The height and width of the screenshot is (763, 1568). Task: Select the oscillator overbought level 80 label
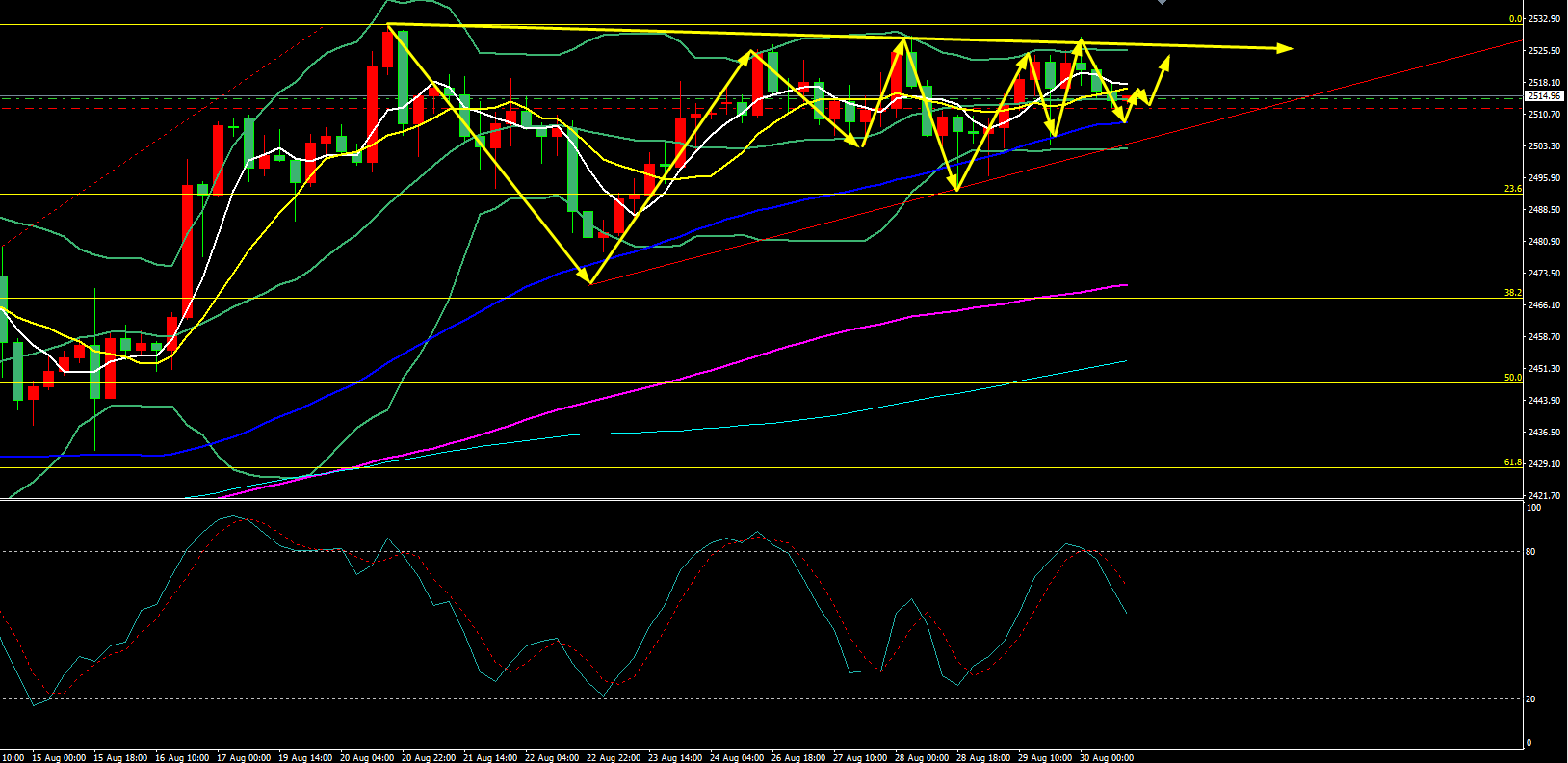[1531, 552]
